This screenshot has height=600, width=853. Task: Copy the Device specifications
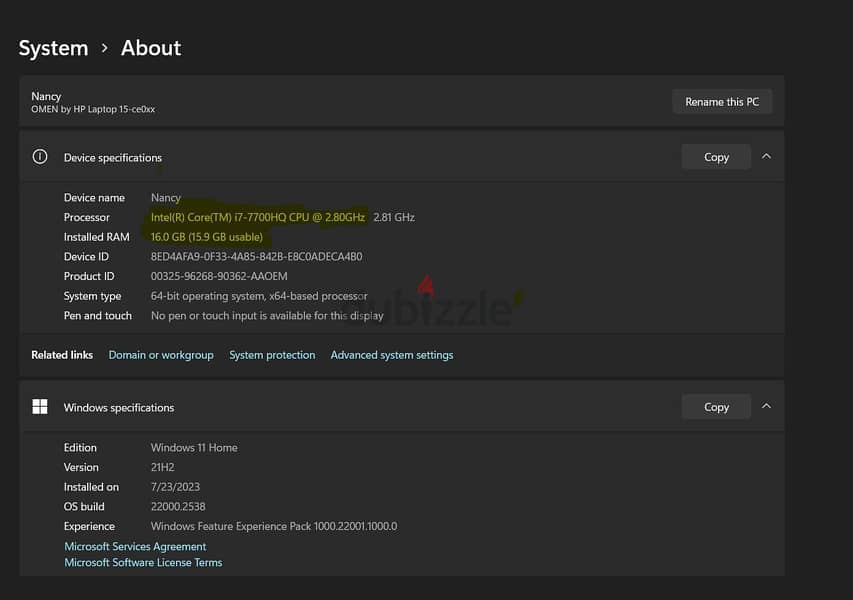click(x=716, y=157)
